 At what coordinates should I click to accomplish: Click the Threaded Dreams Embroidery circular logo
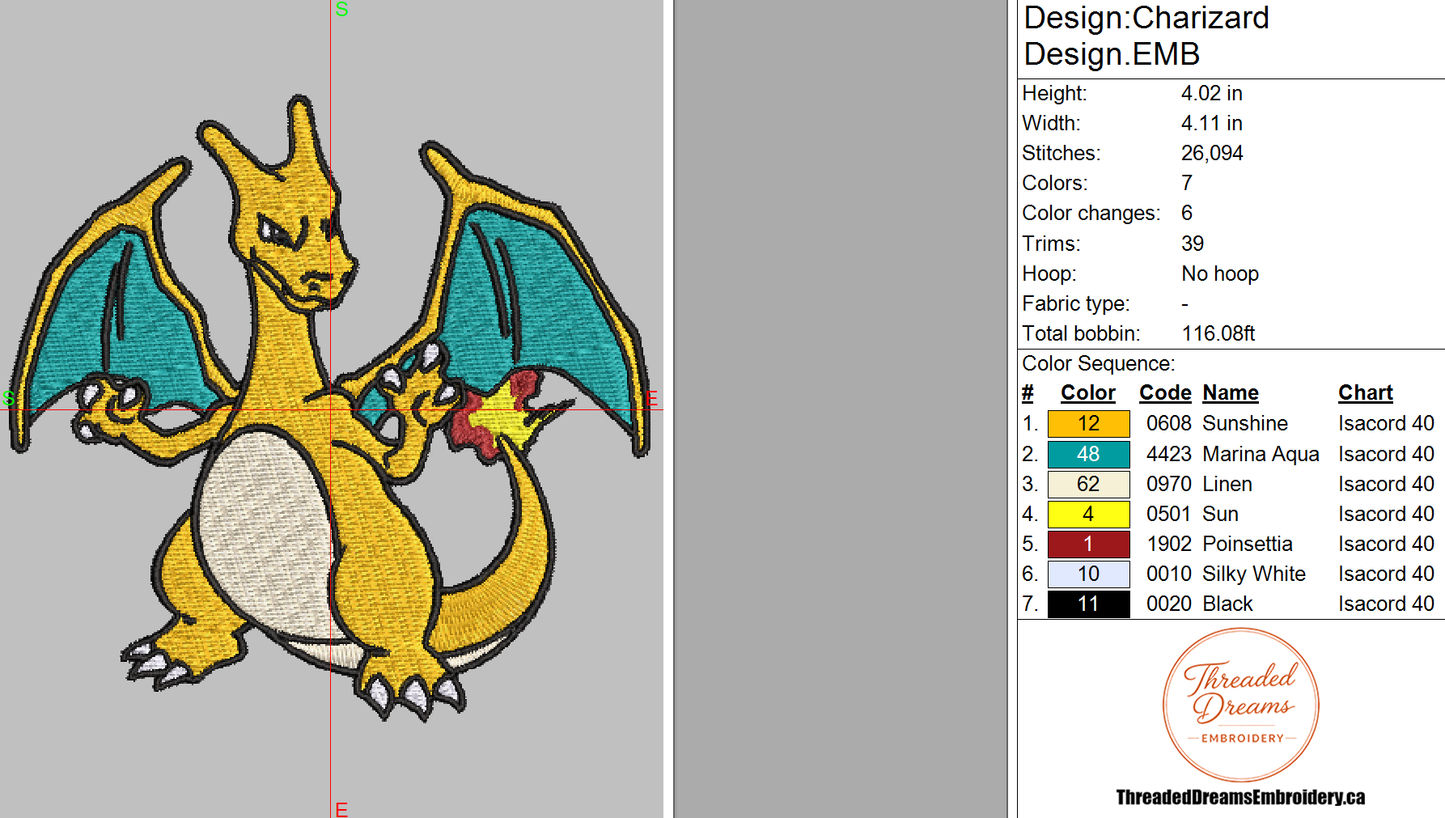pos(1240,705)
